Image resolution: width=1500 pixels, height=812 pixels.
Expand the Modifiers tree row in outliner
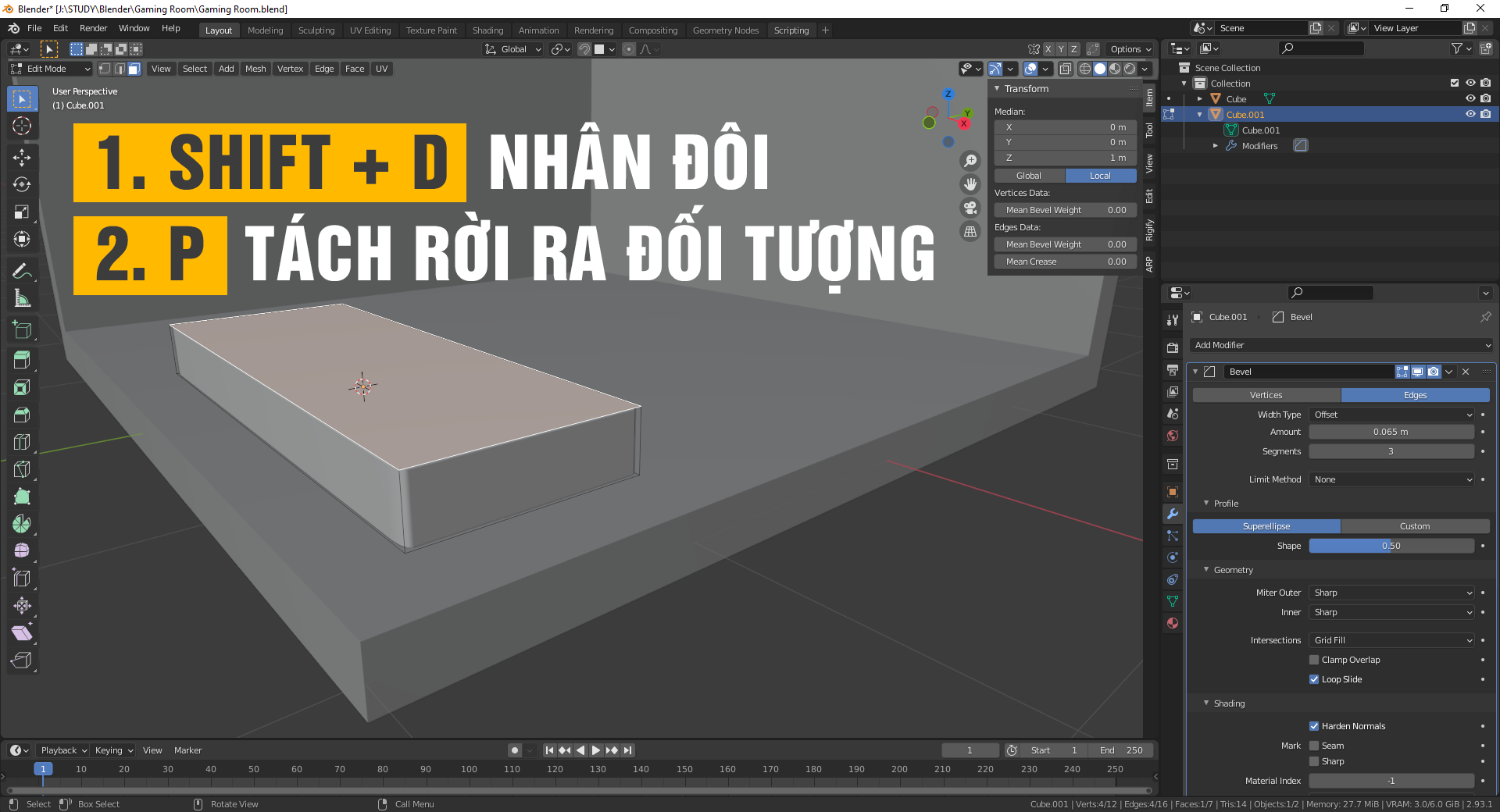click(1215, 145)
